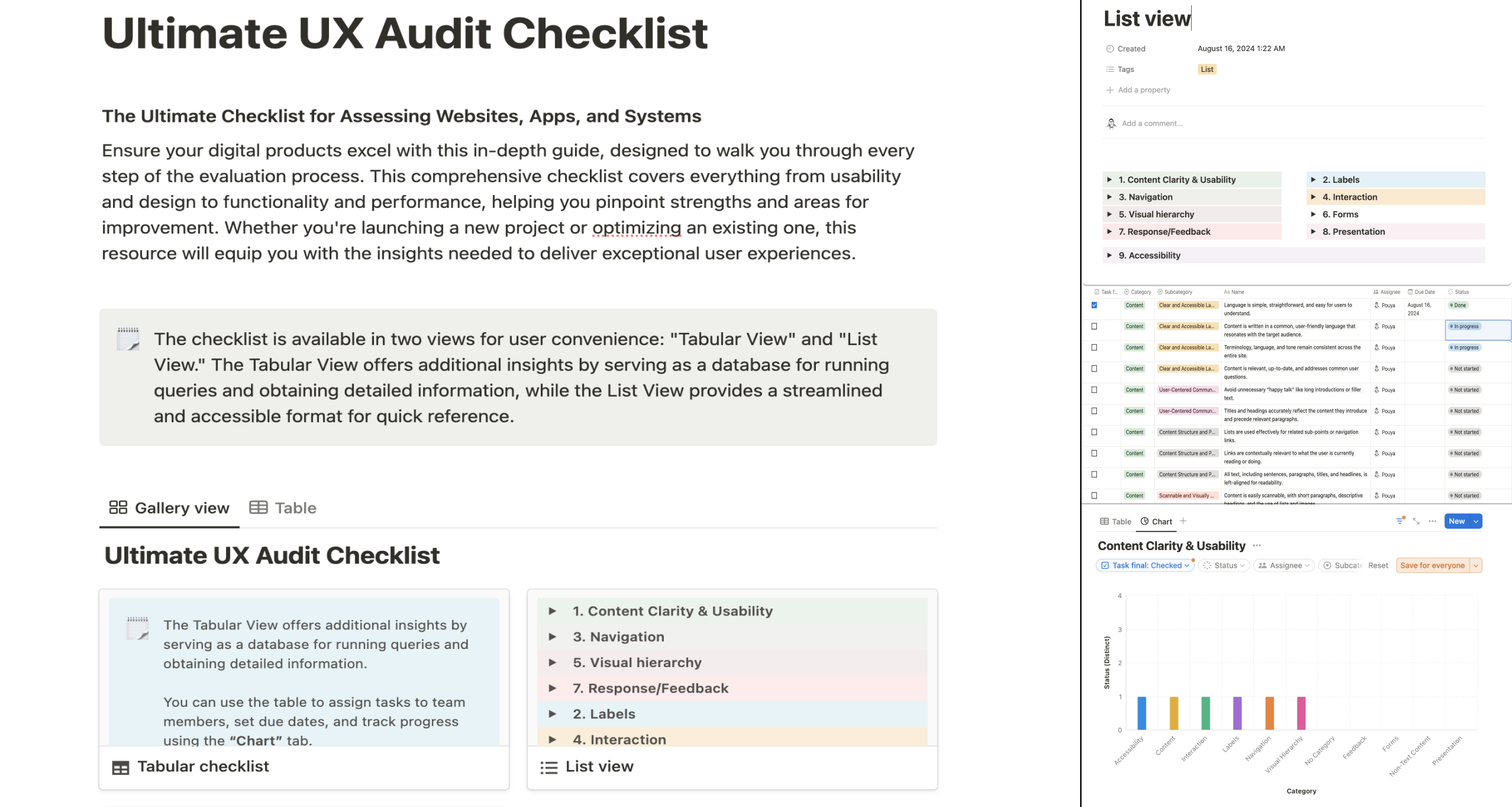Click the Add a comment field
Viewport: 1512px width, 807px height.
pos(1152,124)
